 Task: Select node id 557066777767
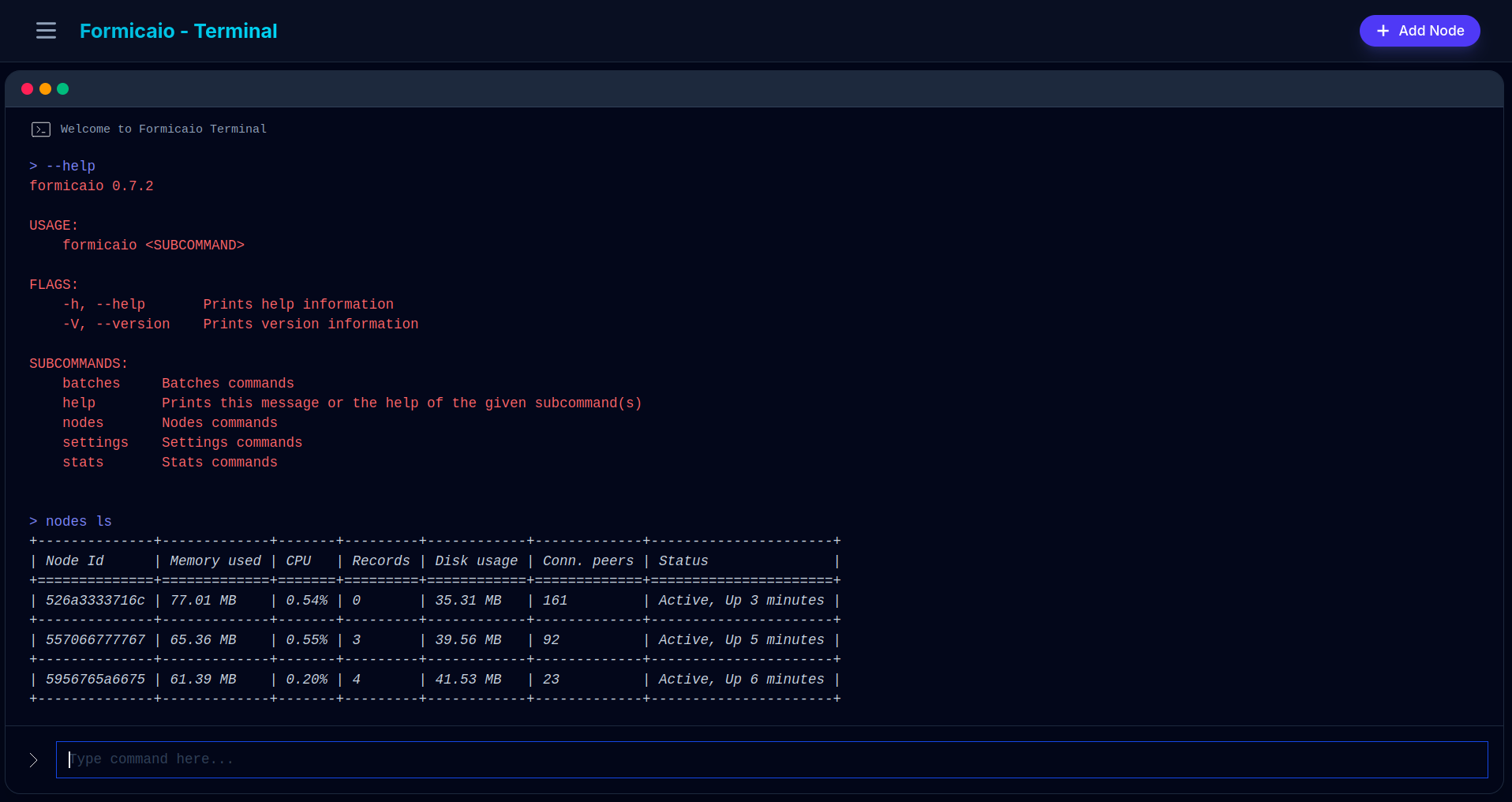95,639
